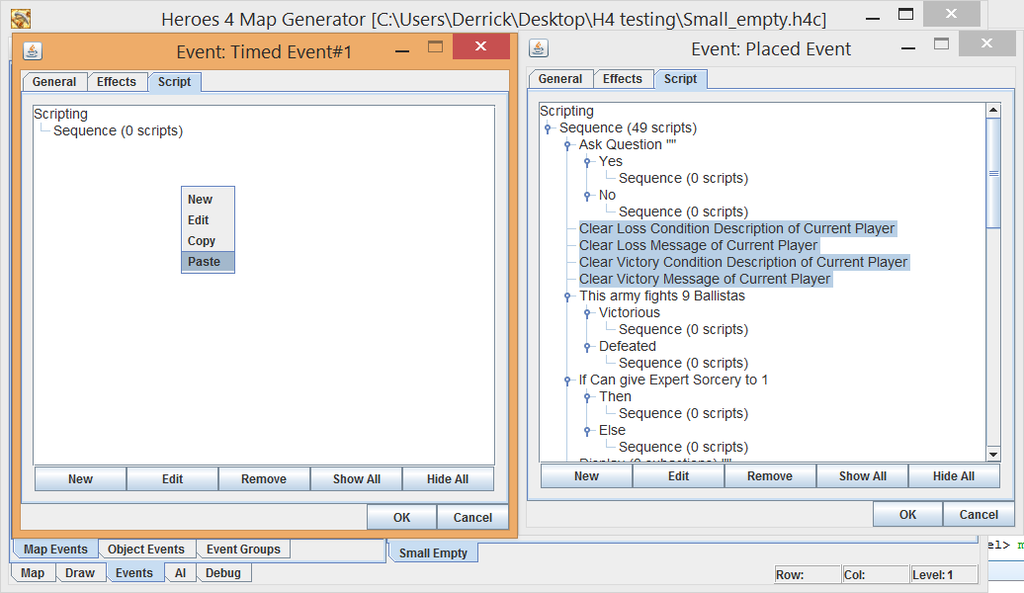Collapse the Else branch node

point(587,430)
